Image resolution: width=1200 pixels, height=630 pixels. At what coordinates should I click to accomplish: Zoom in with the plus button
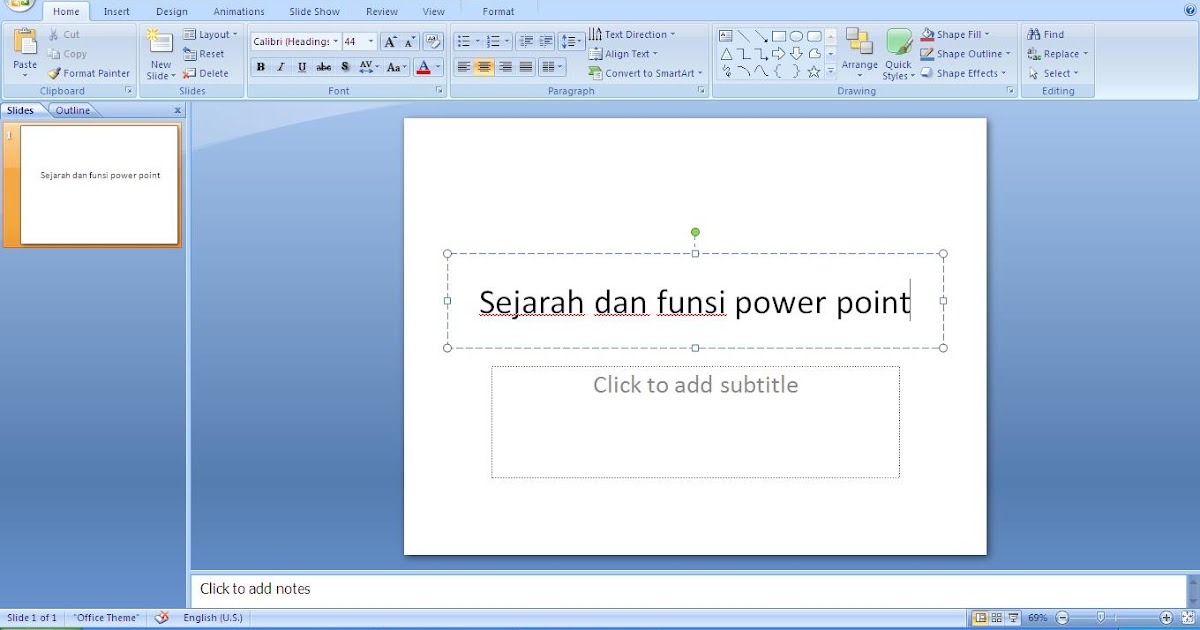coord(1167,618)
